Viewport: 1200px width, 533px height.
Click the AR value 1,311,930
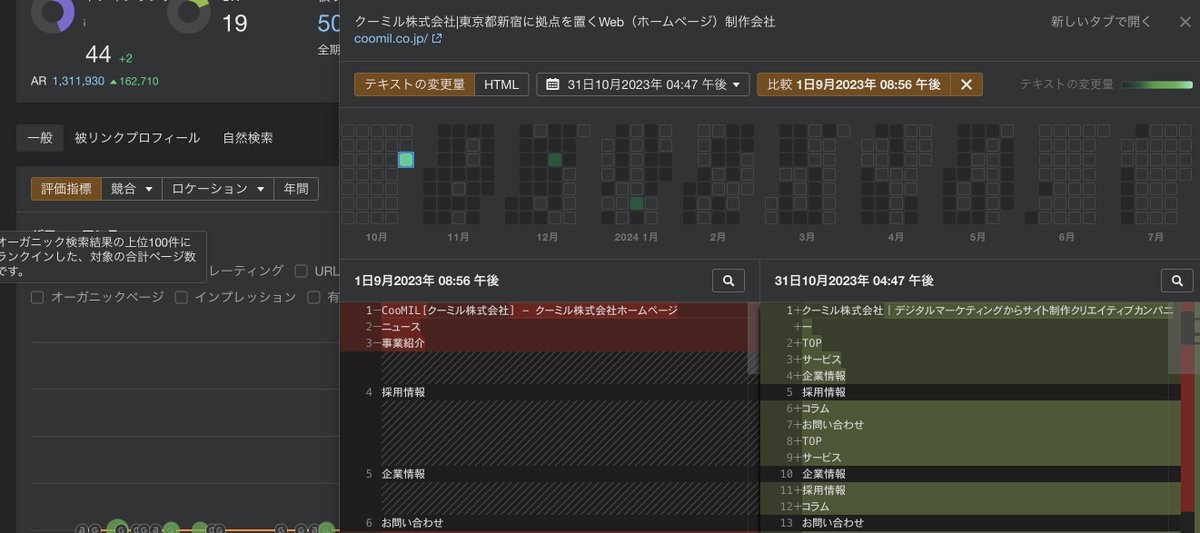coord(78,81)
